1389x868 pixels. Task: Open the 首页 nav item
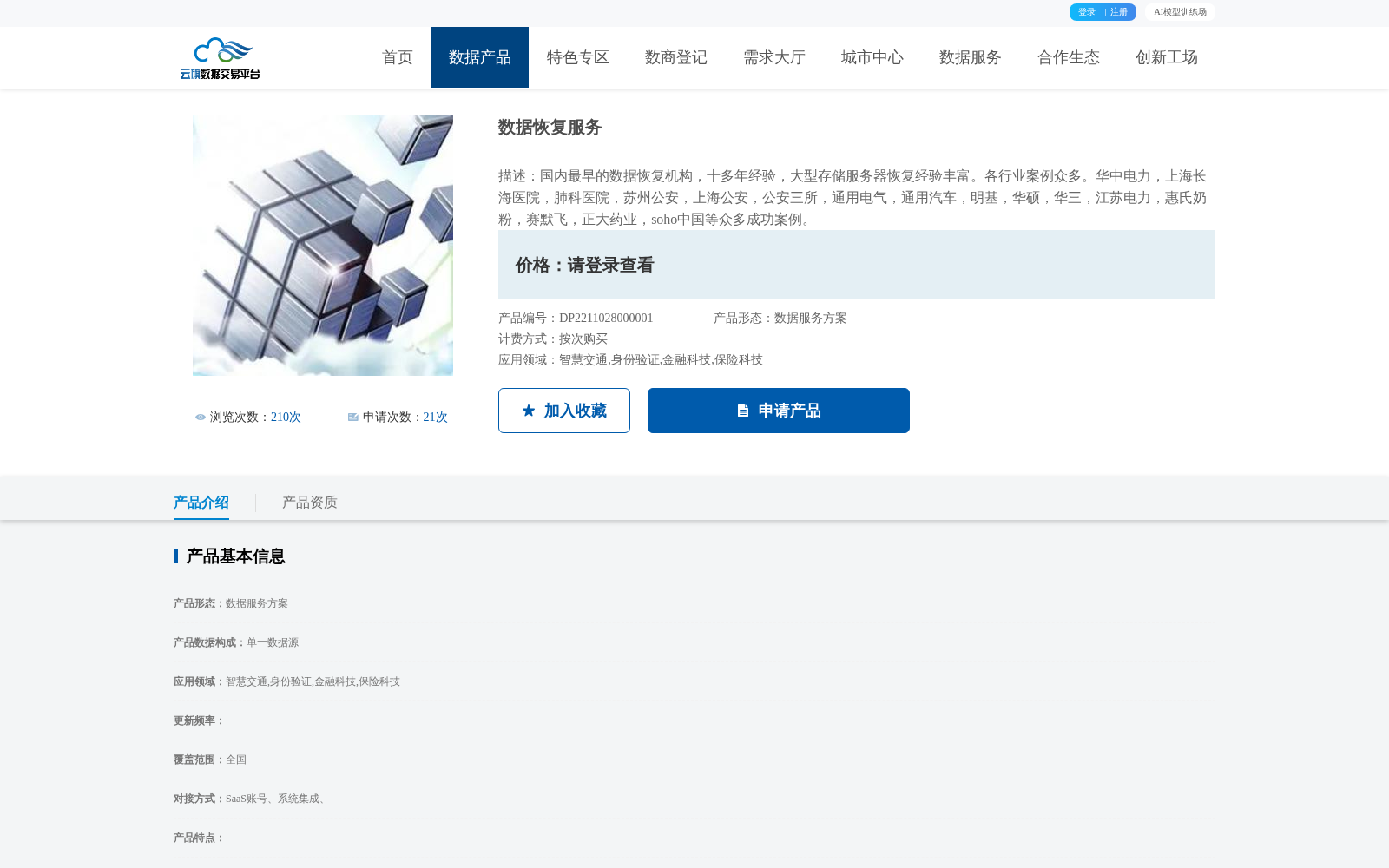click(x=398, y=57)
